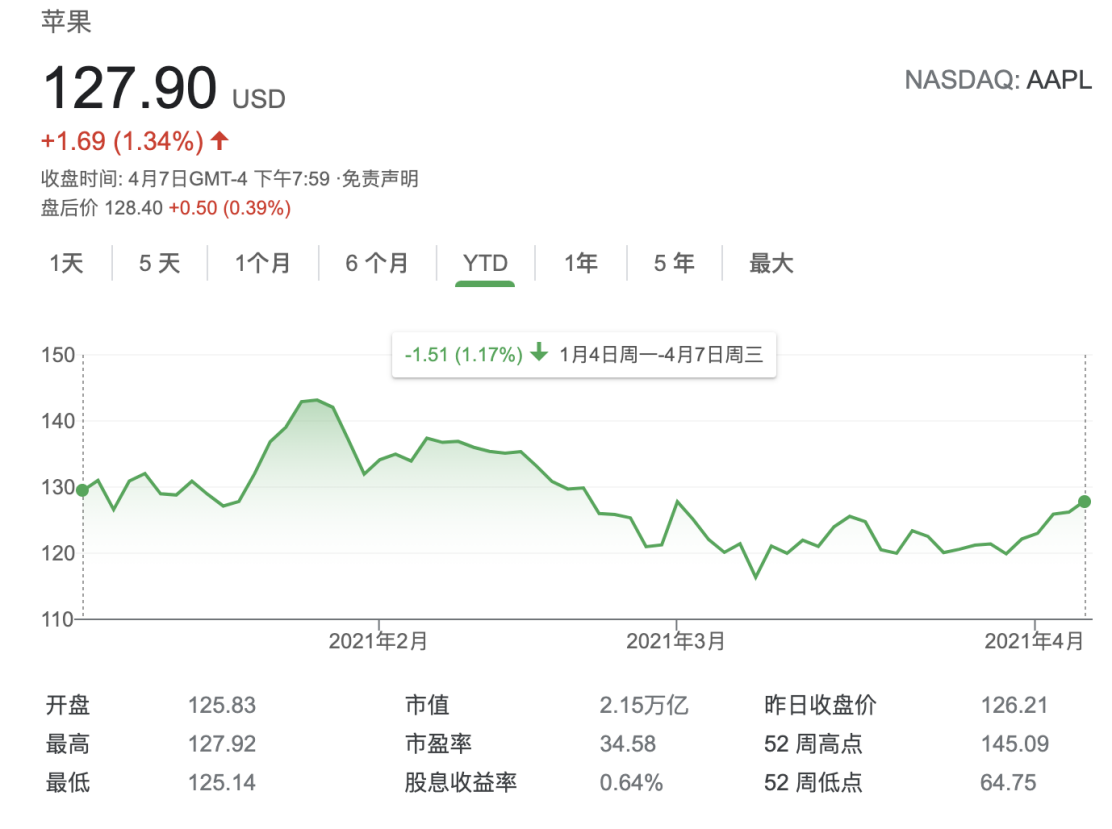Click the 2021年3月 axis label
Screen dimensions: 1112x829
click(676, 642)
